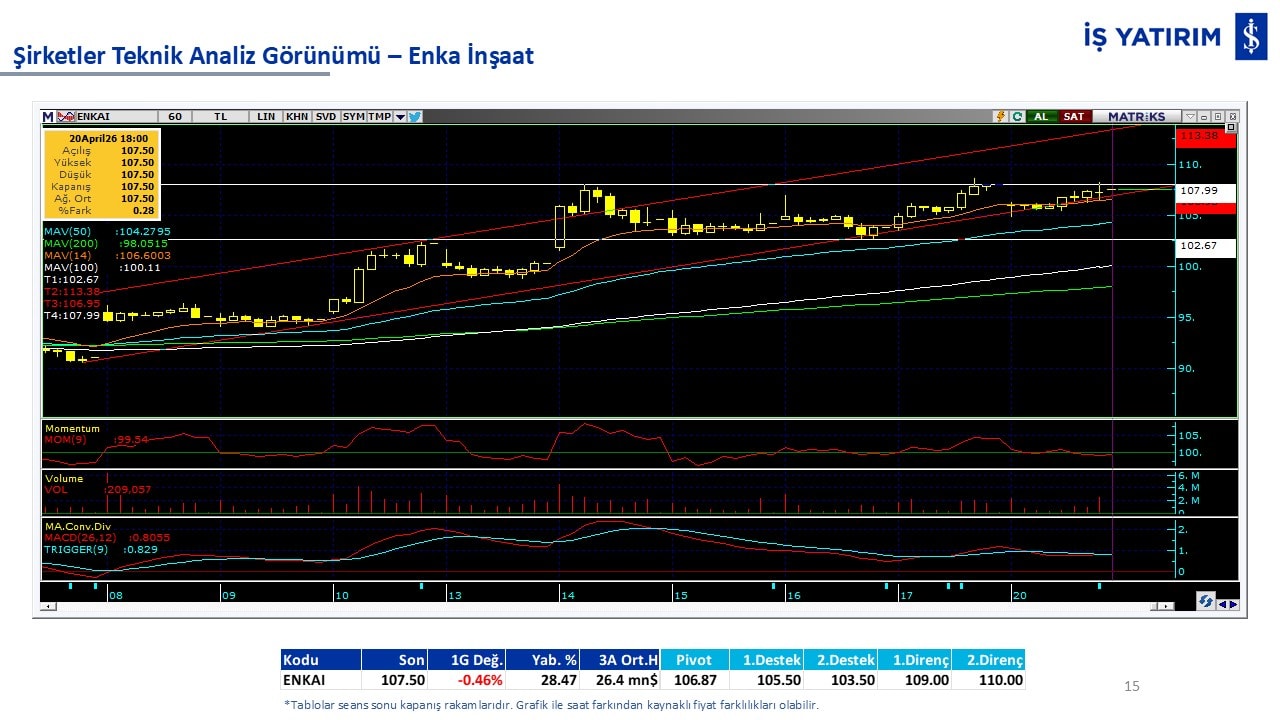The image size is (1280, 720).
Task: Open the 60 period selector
Action: tap(175, 117)
